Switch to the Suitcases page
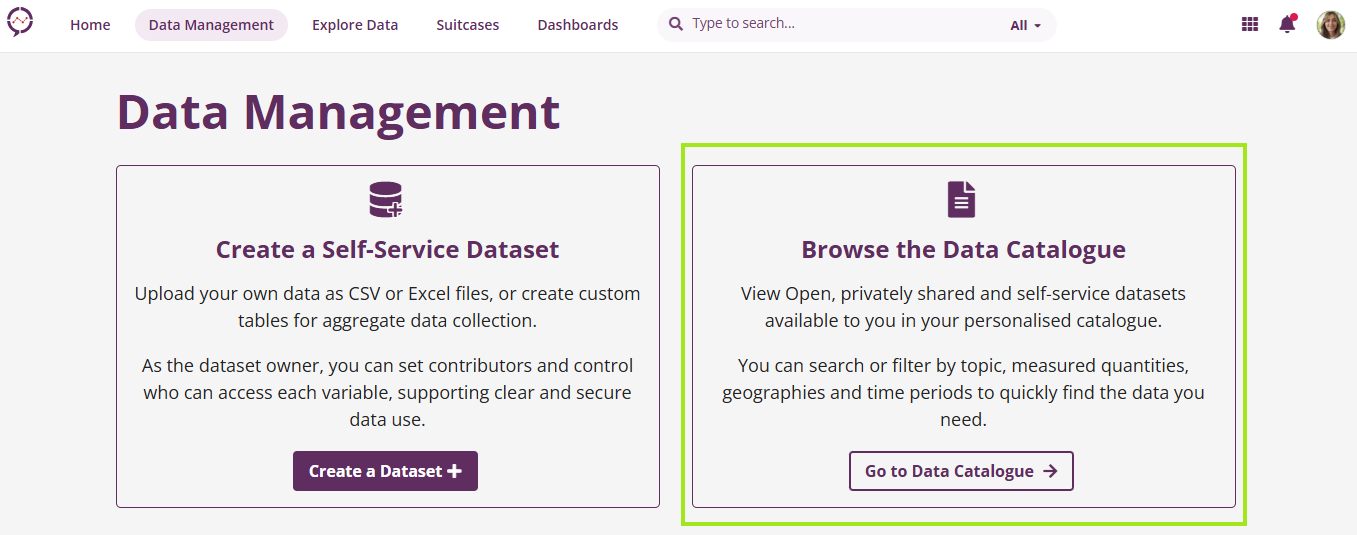The height and width of the screenshot is (535, 1357). pos(467,25)
